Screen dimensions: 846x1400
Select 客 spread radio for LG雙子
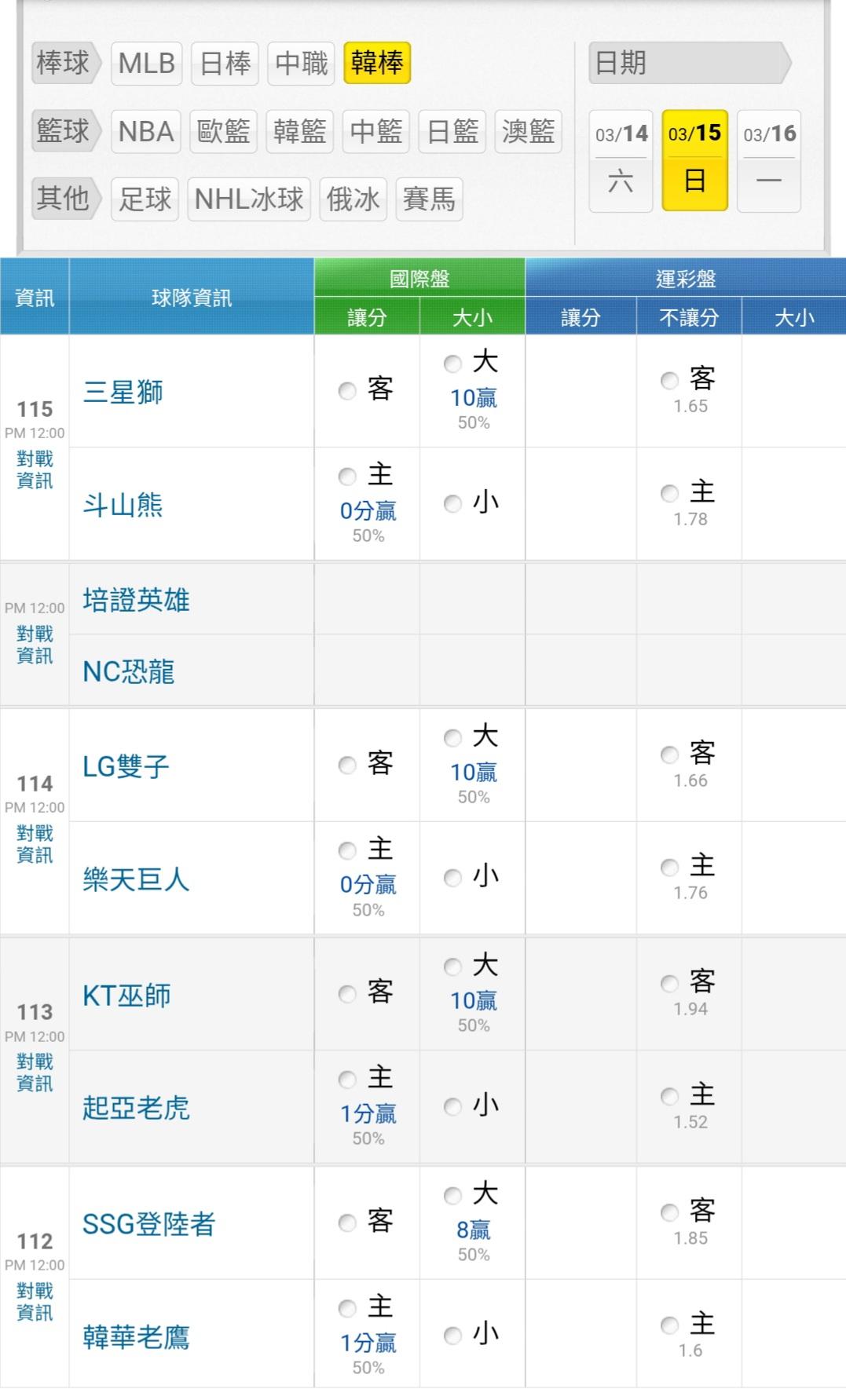(347, 765)
